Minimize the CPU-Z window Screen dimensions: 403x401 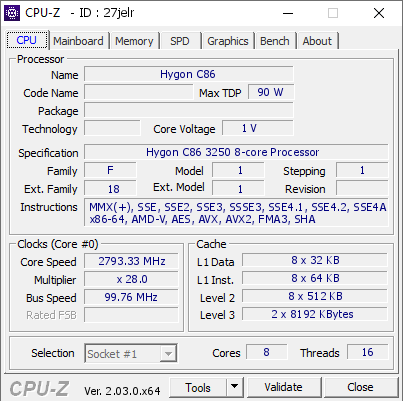[x=288, y=13]
